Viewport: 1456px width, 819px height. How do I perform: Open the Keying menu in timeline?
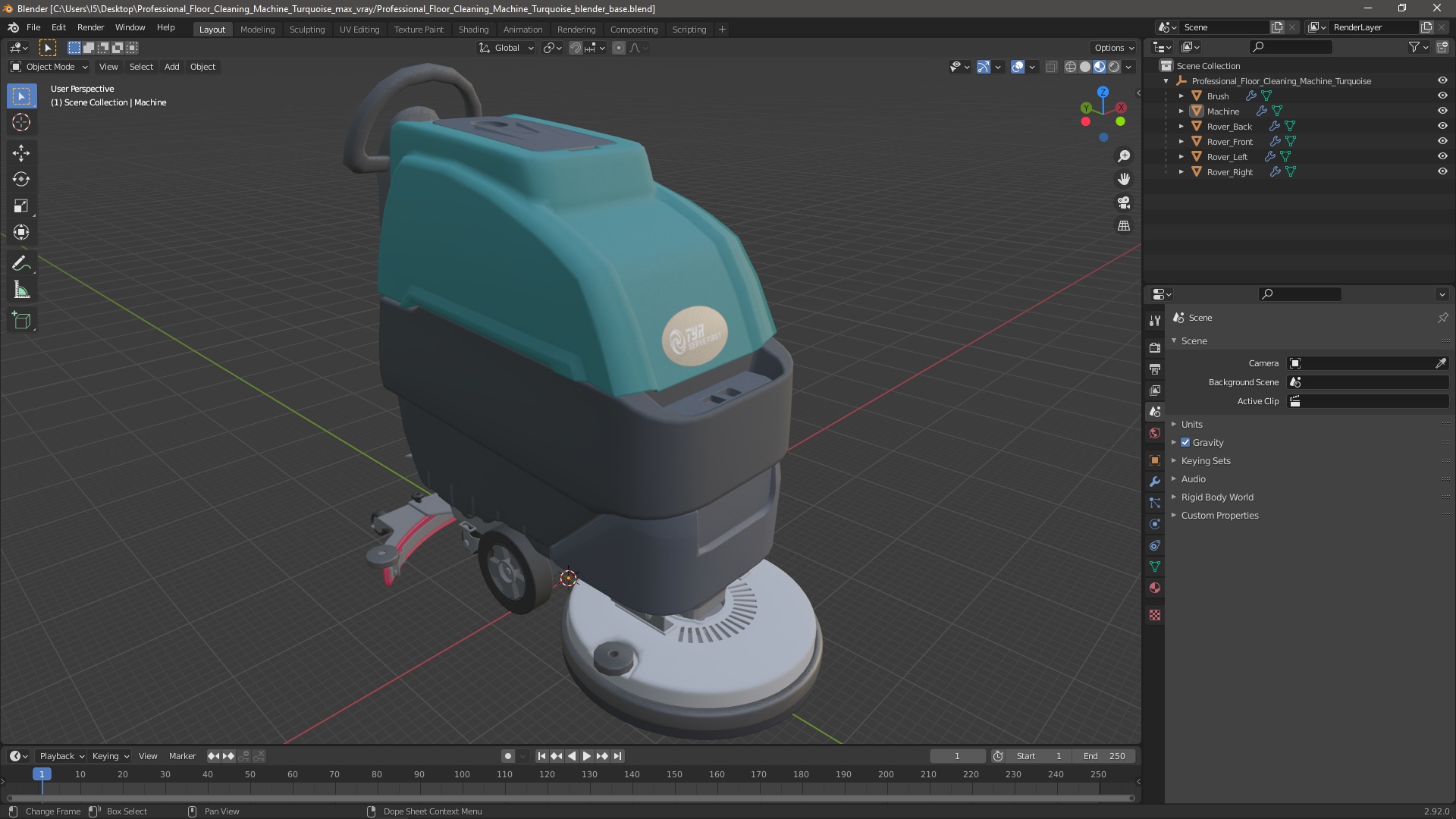(110, 756)
